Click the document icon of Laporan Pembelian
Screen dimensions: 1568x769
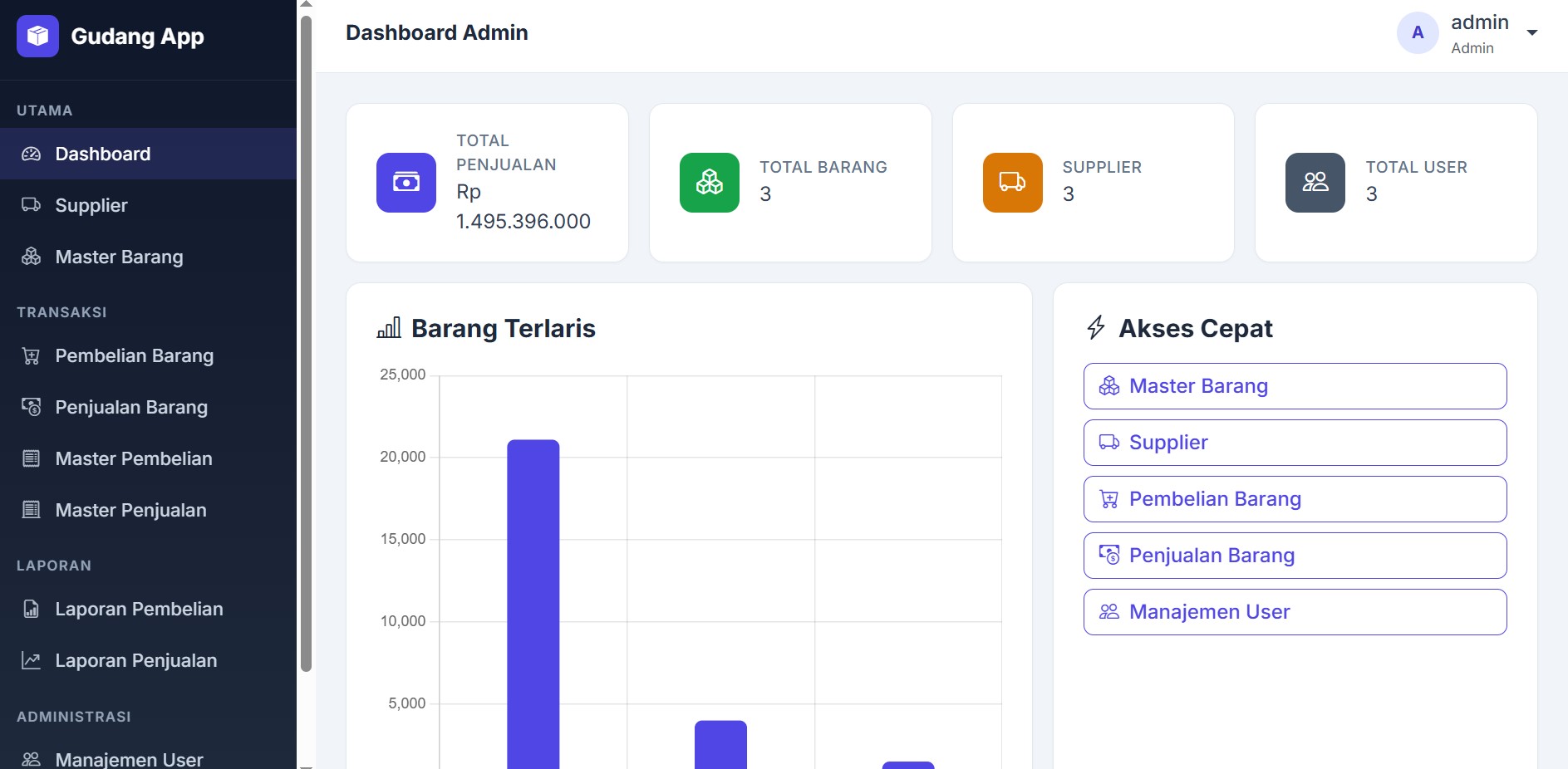click(31, 609)
